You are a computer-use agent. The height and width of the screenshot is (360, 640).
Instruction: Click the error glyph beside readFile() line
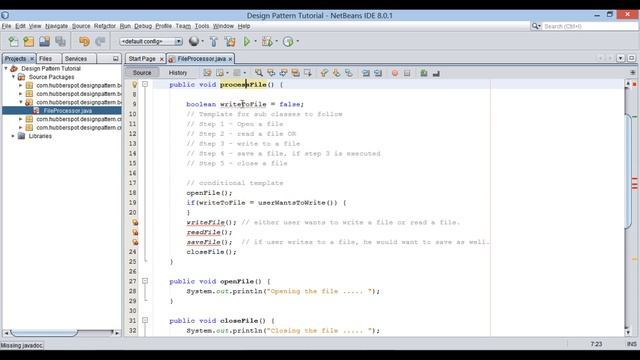[x=135, y=232]
